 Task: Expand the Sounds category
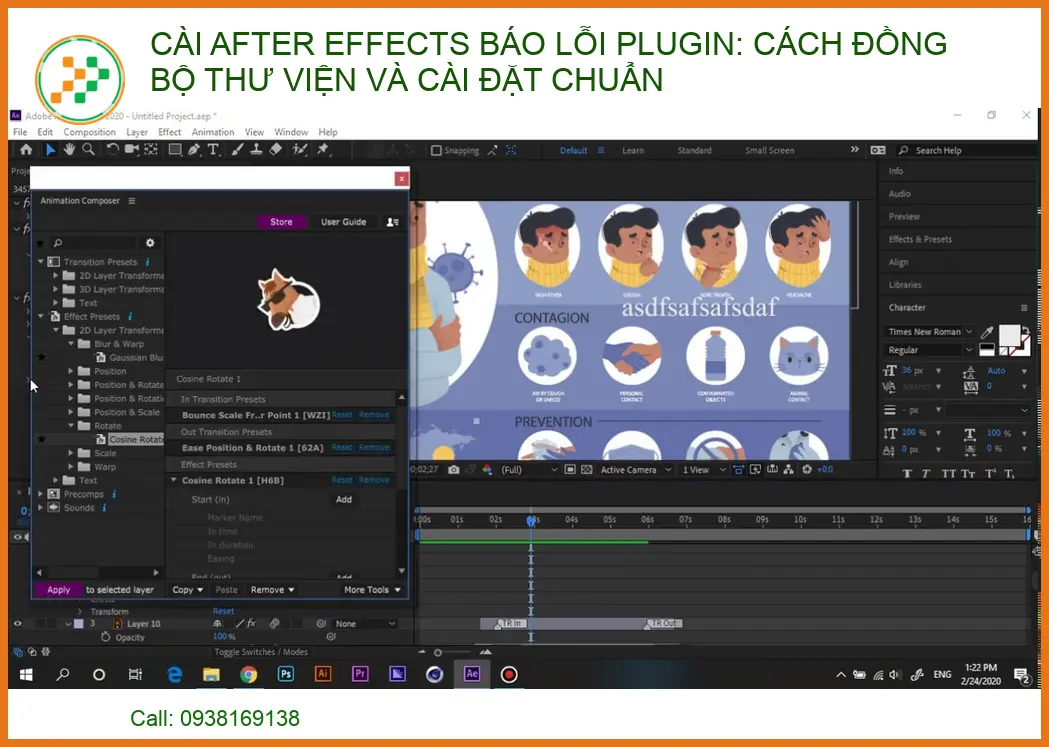click(x=41, y=508)
